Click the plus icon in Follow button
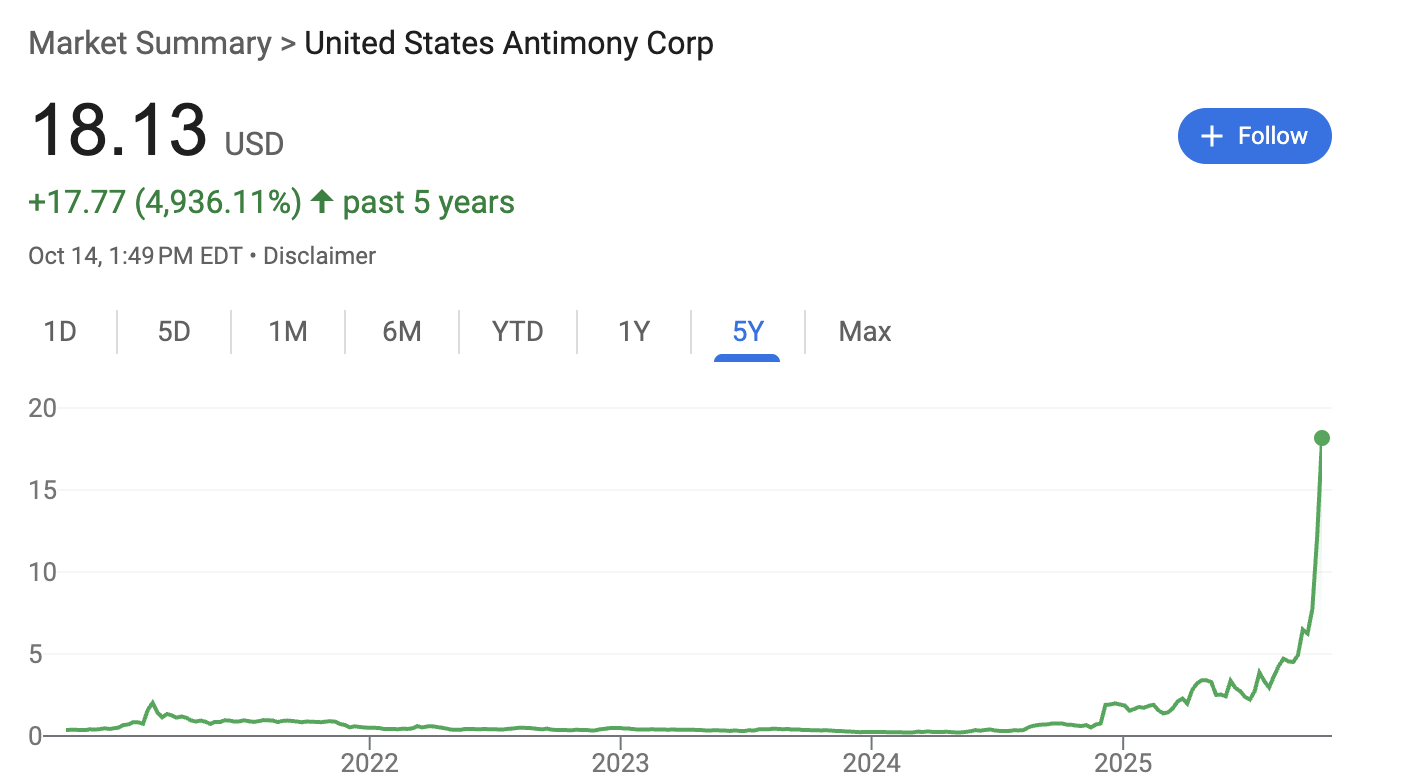Screen dimensions: 1410x774 (1211, 136)
